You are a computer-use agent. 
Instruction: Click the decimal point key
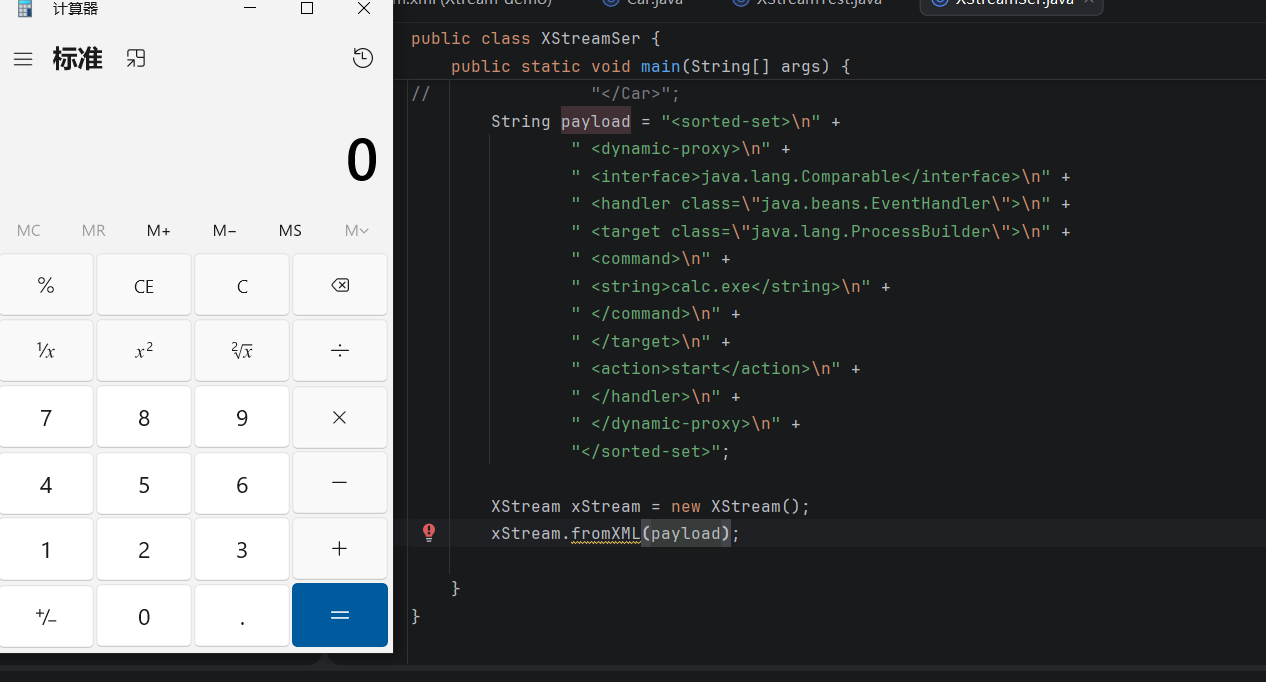click(242, 616)
